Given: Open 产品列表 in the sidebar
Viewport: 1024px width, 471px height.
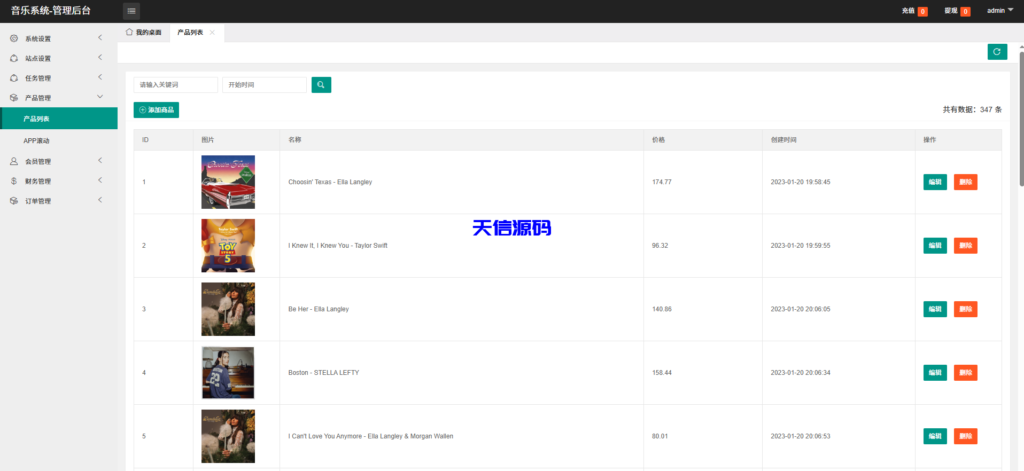Looking at the screenshot, I should pyautogui.click(x=59, y=118).
